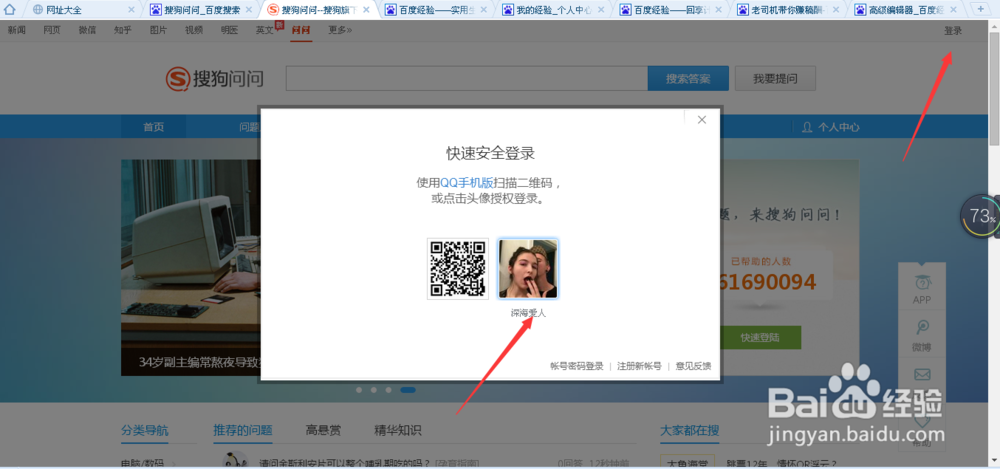Close the 高级编辑器_百度经验 tab
1000x469 pixels.
pyautogui.click(x=953, y=10)
